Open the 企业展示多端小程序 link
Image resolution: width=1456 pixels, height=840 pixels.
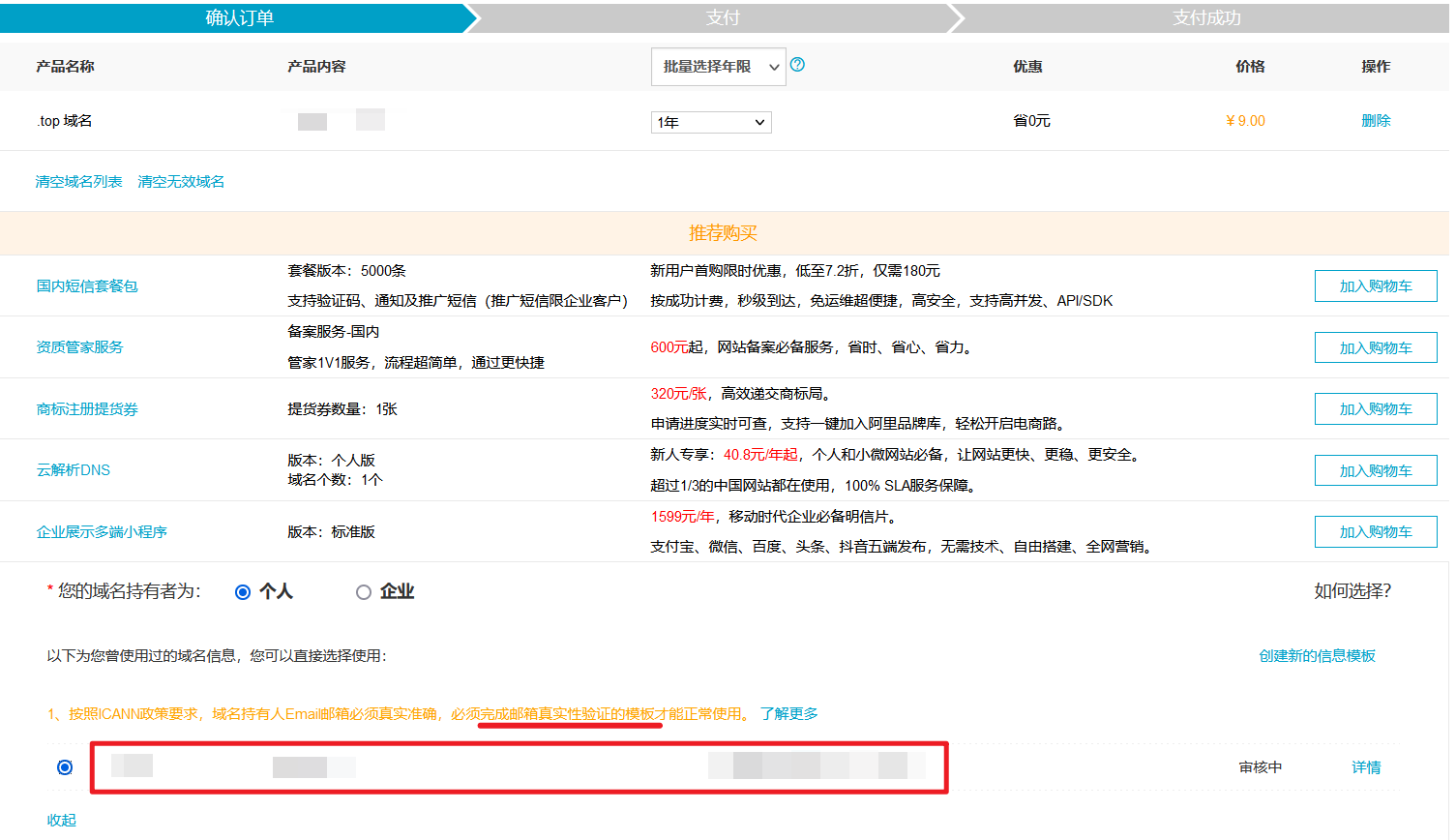[x=102, y=532]
